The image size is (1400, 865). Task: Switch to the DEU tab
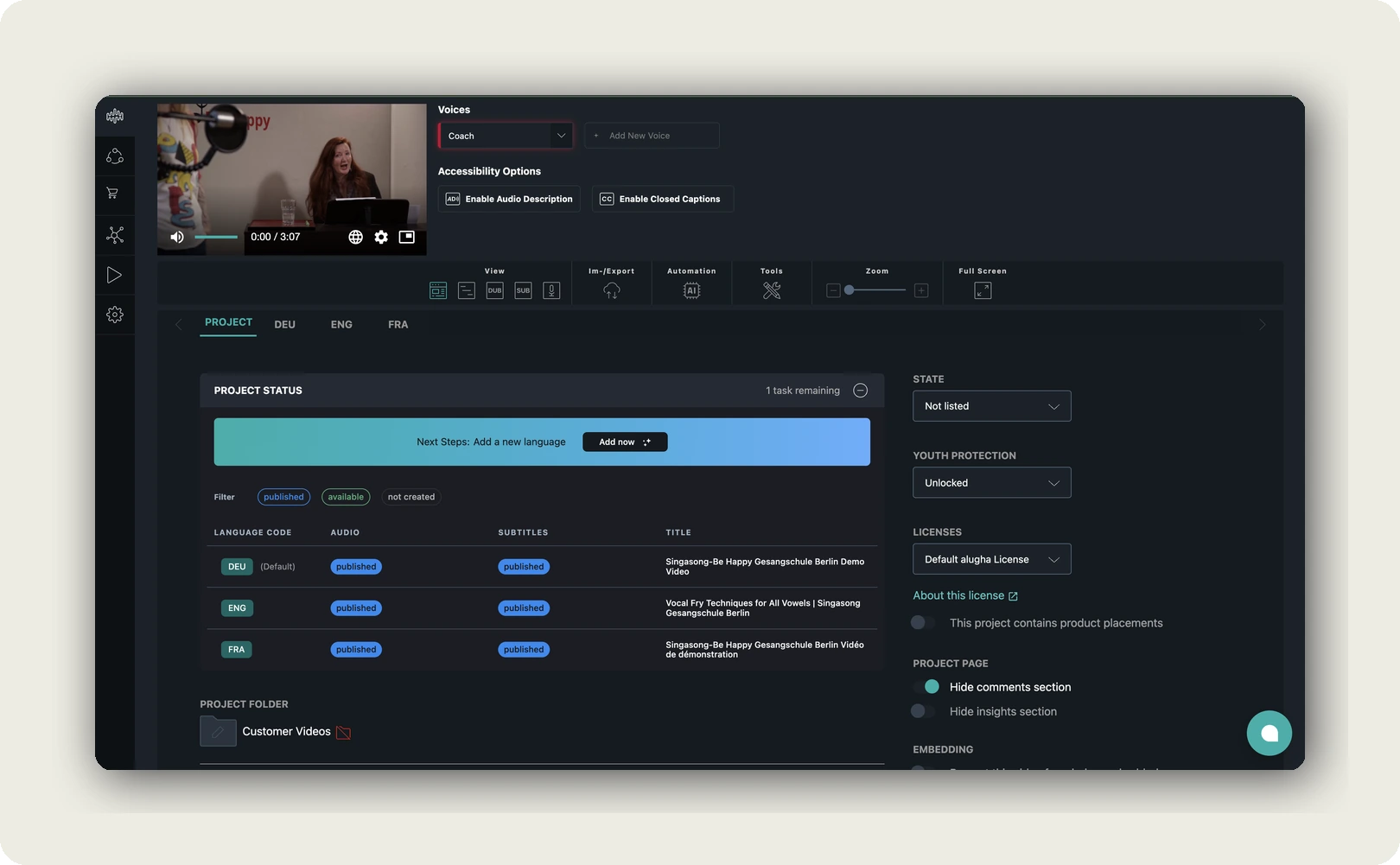[x=285, y=325]
